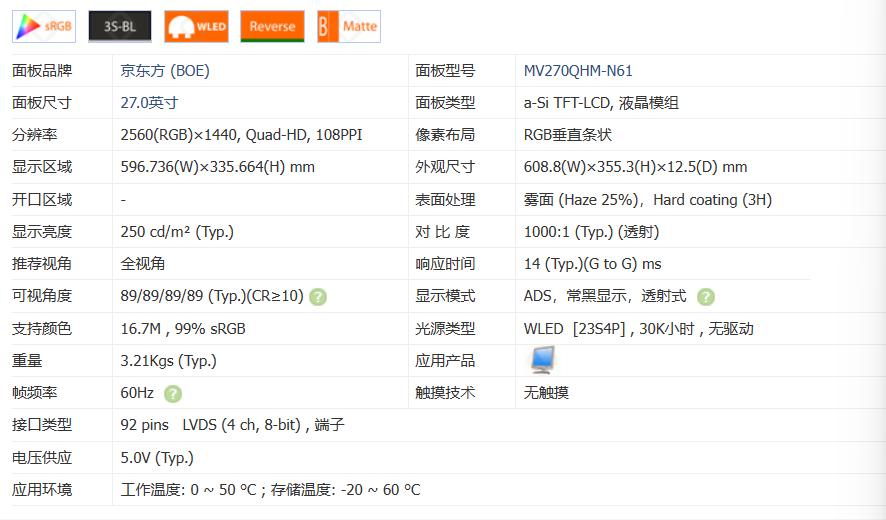Screen dimensions: 886x520
Task: Select the RGB垂直条状 pixel layout value
Action: 568,135
